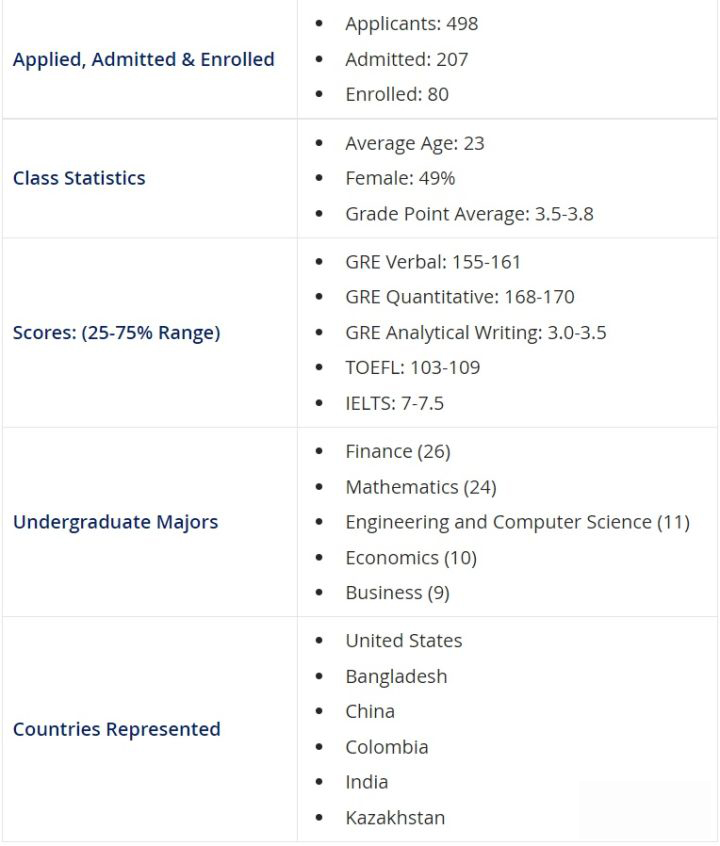Click the GRE Verbal: 155-161 item
The width and height of the screenshot is (720, 846).
click(433, 262)
